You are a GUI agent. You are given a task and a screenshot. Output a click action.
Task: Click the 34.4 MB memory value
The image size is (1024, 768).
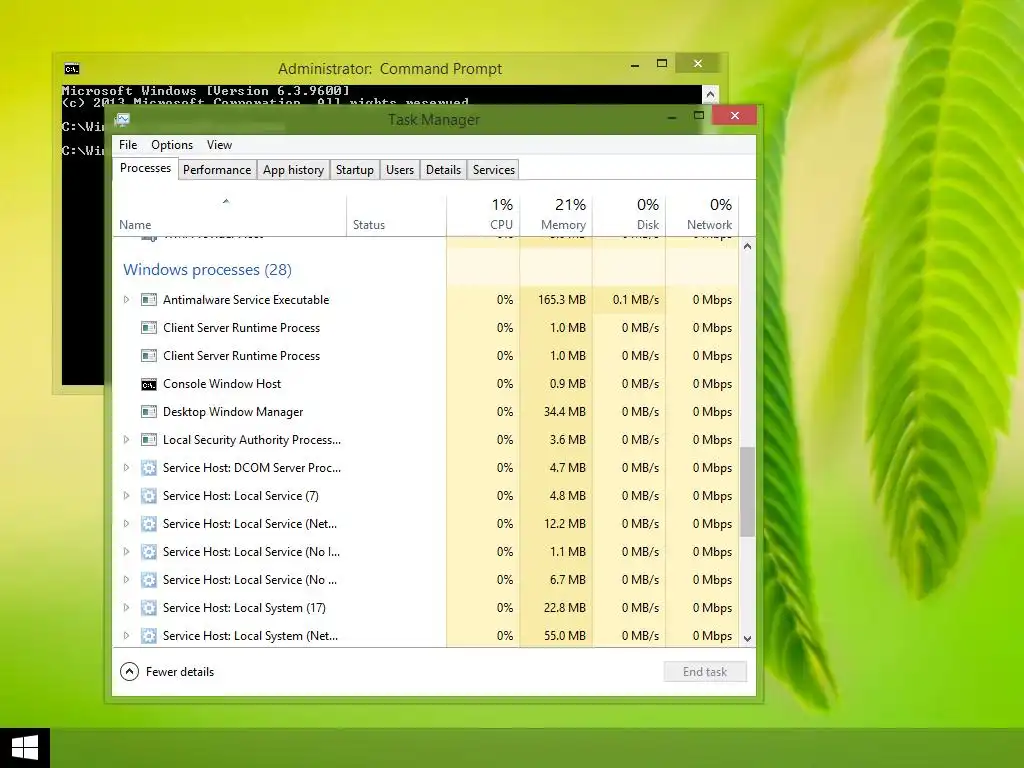565,412
